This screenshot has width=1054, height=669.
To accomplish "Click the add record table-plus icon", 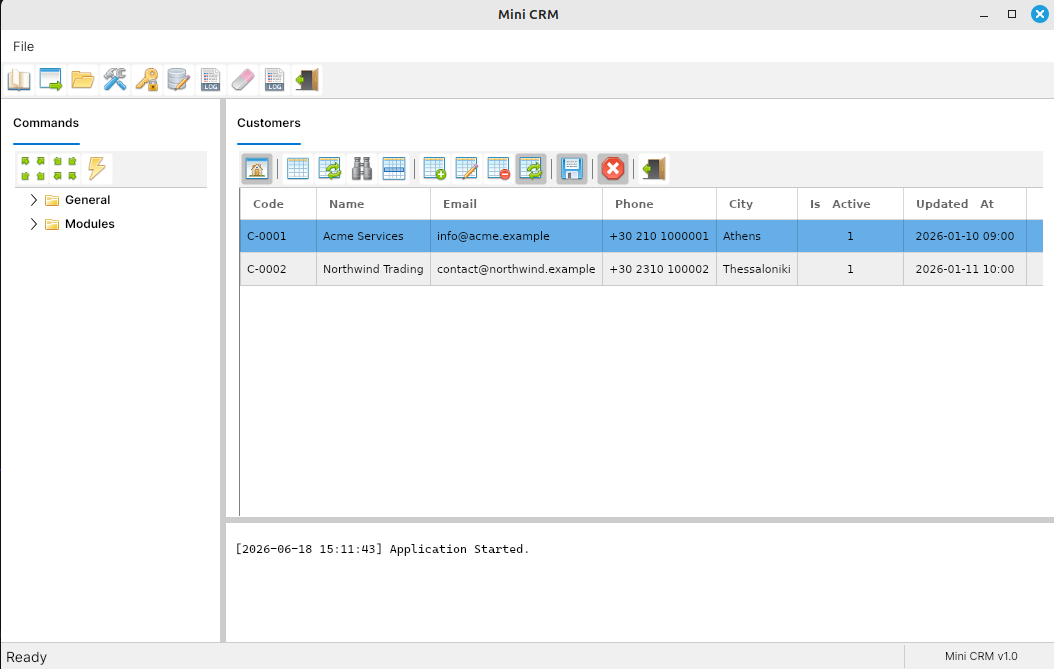I will pos(435,169).
